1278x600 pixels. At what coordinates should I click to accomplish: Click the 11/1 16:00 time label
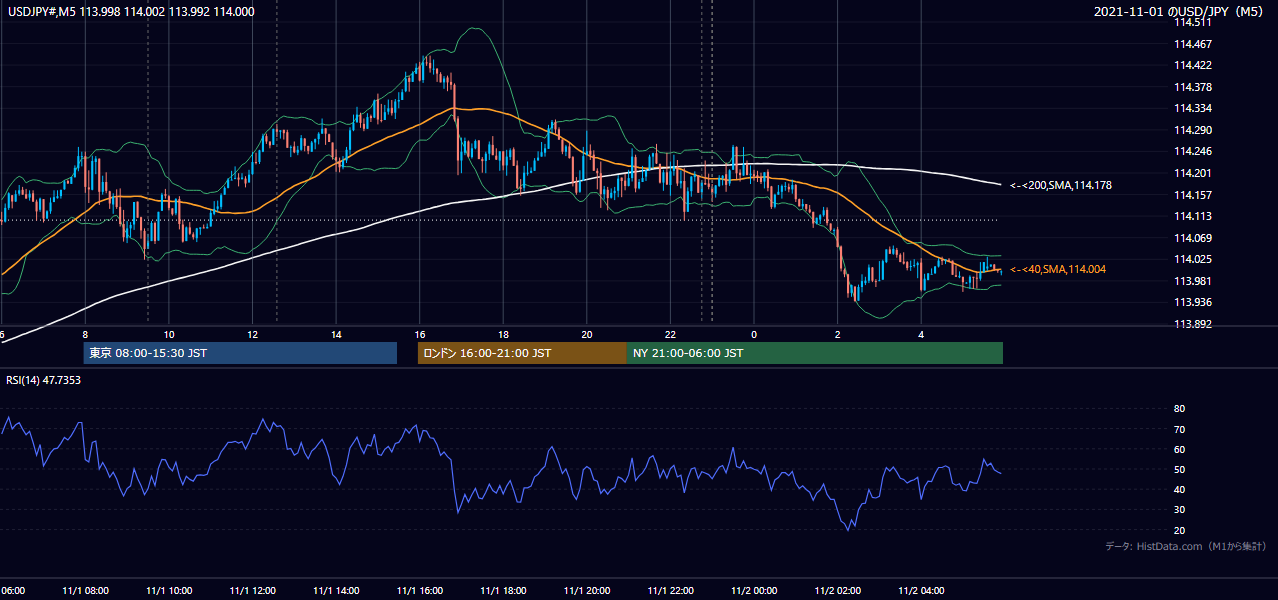[420, 591]
